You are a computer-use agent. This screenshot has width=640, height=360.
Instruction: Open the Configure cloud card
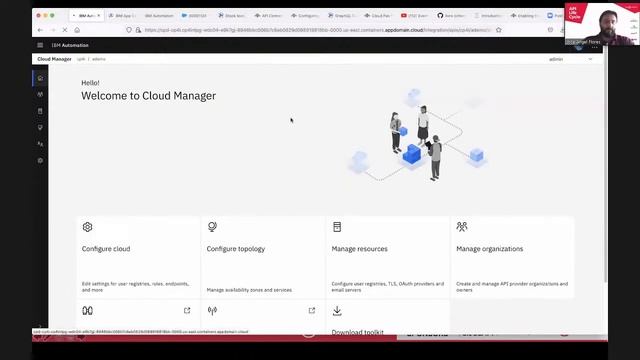tap(138, 257)
